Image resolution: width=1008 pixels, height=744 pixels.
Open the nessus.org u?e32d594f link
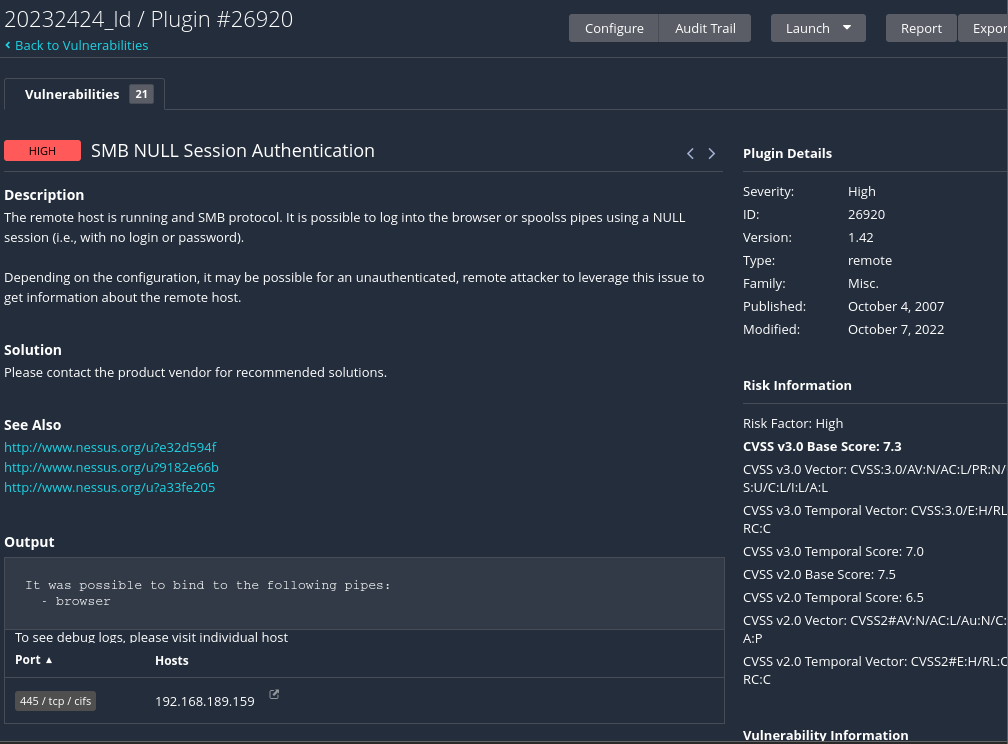(110, 447)
